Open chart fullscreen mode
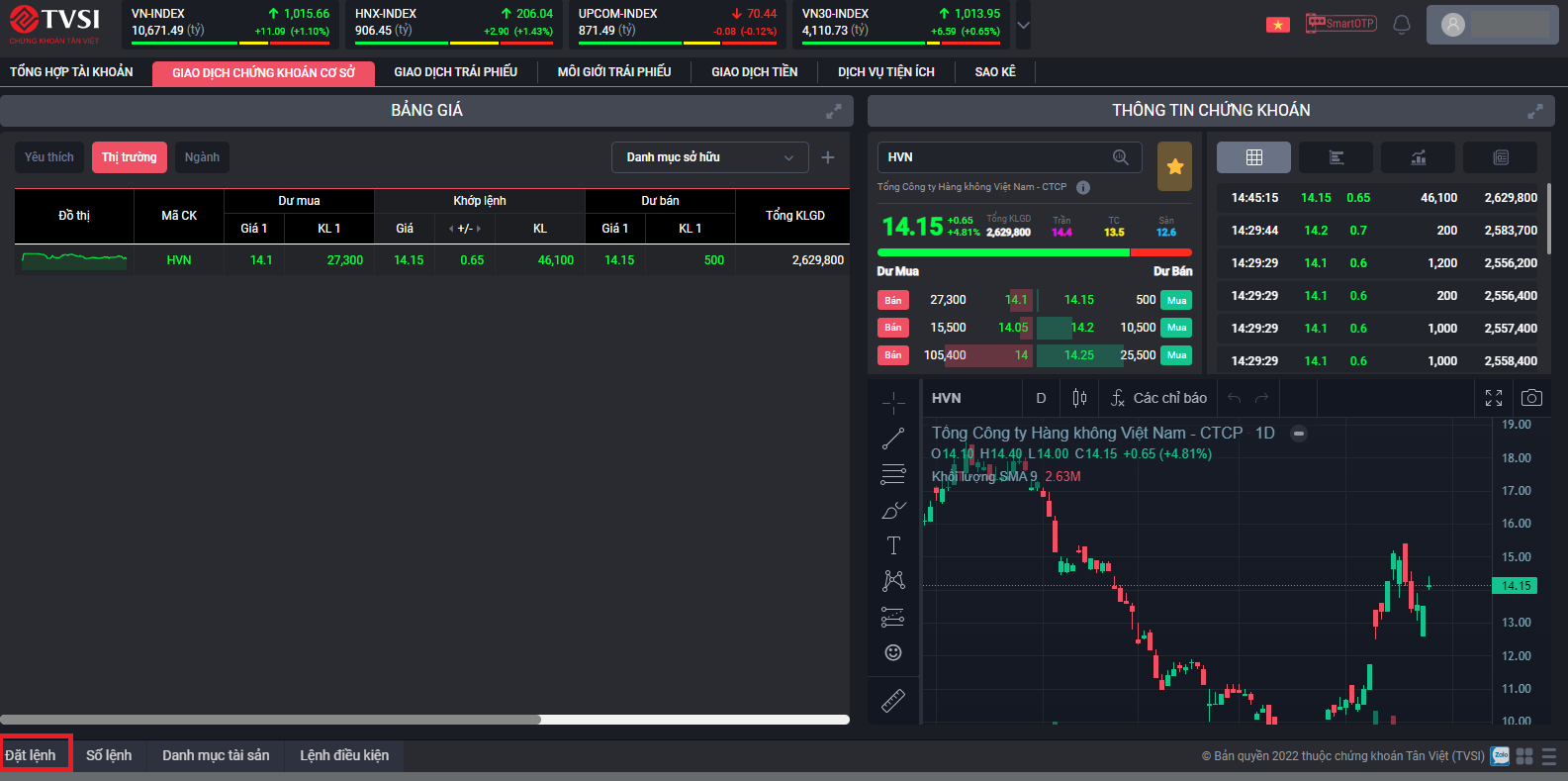This screenshot has height=781, width=1568. click(1494, 398)
